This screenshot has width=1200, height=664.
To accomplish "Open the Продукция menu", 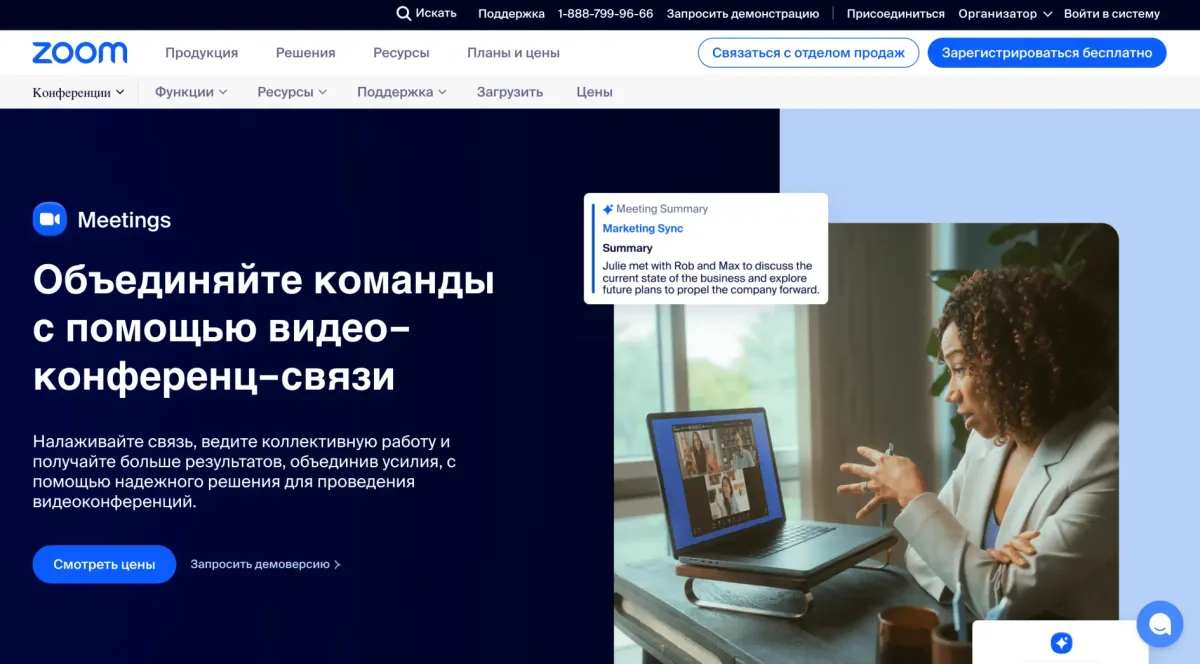I will pyautogui.click(x=201, y=53).
